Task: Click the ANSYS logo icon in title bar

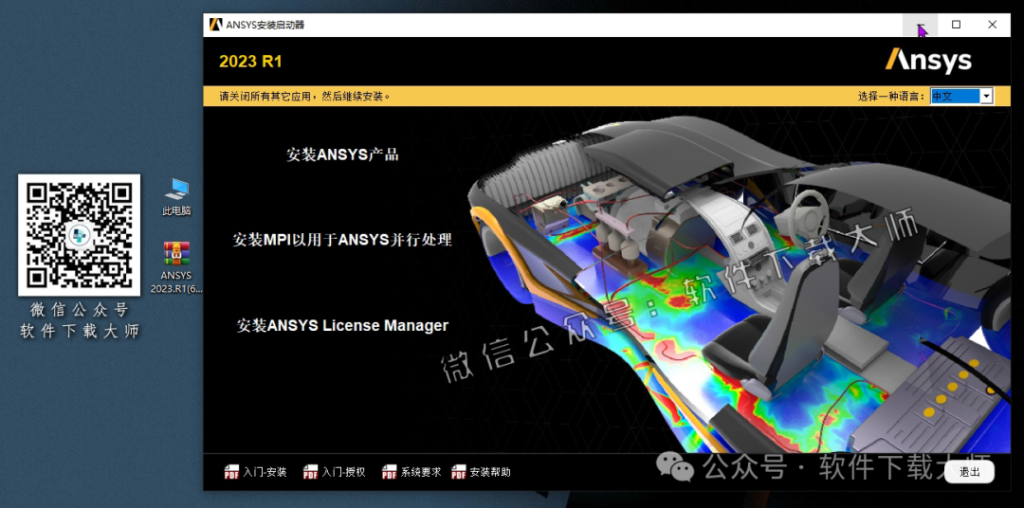Action: click(x=216, y=25)
